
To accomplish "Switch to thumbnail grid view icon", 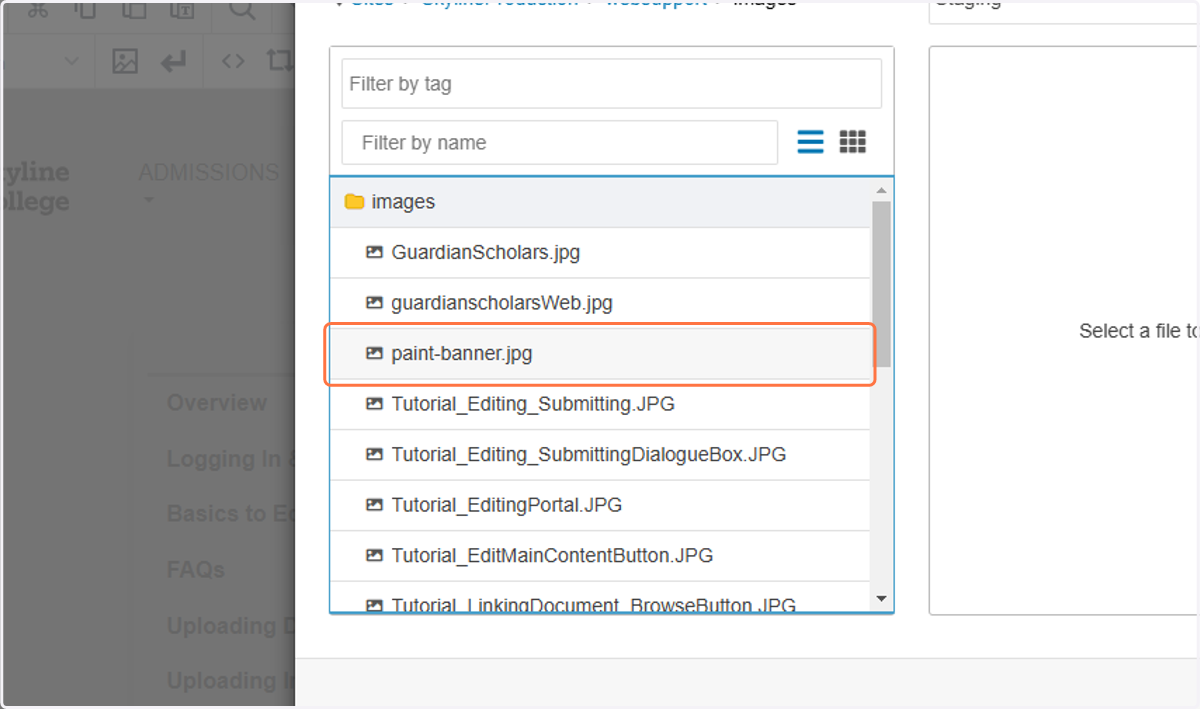I will click(x=853, y=142).
